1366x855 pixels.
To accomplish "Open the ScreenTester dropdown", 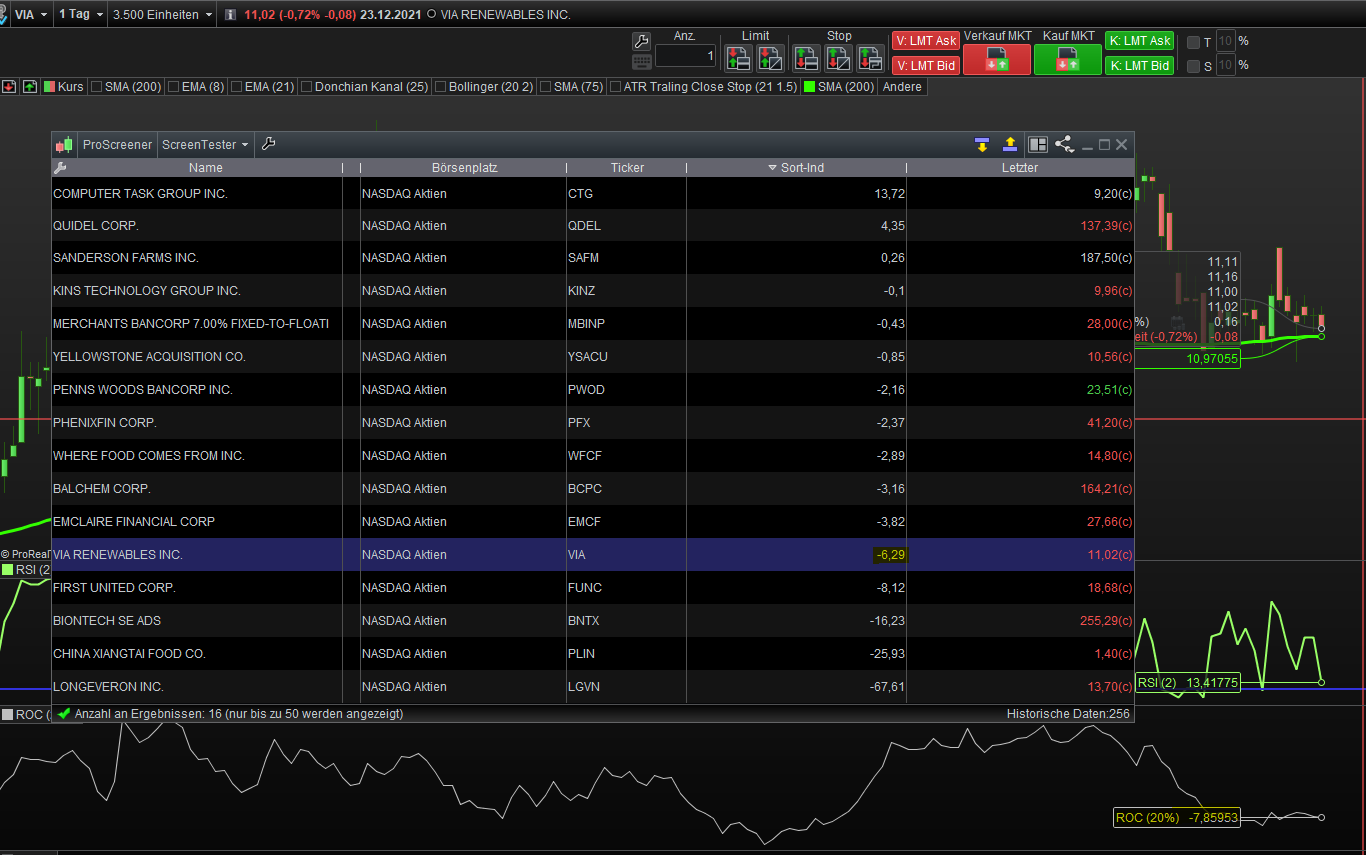I will point(205,145).
